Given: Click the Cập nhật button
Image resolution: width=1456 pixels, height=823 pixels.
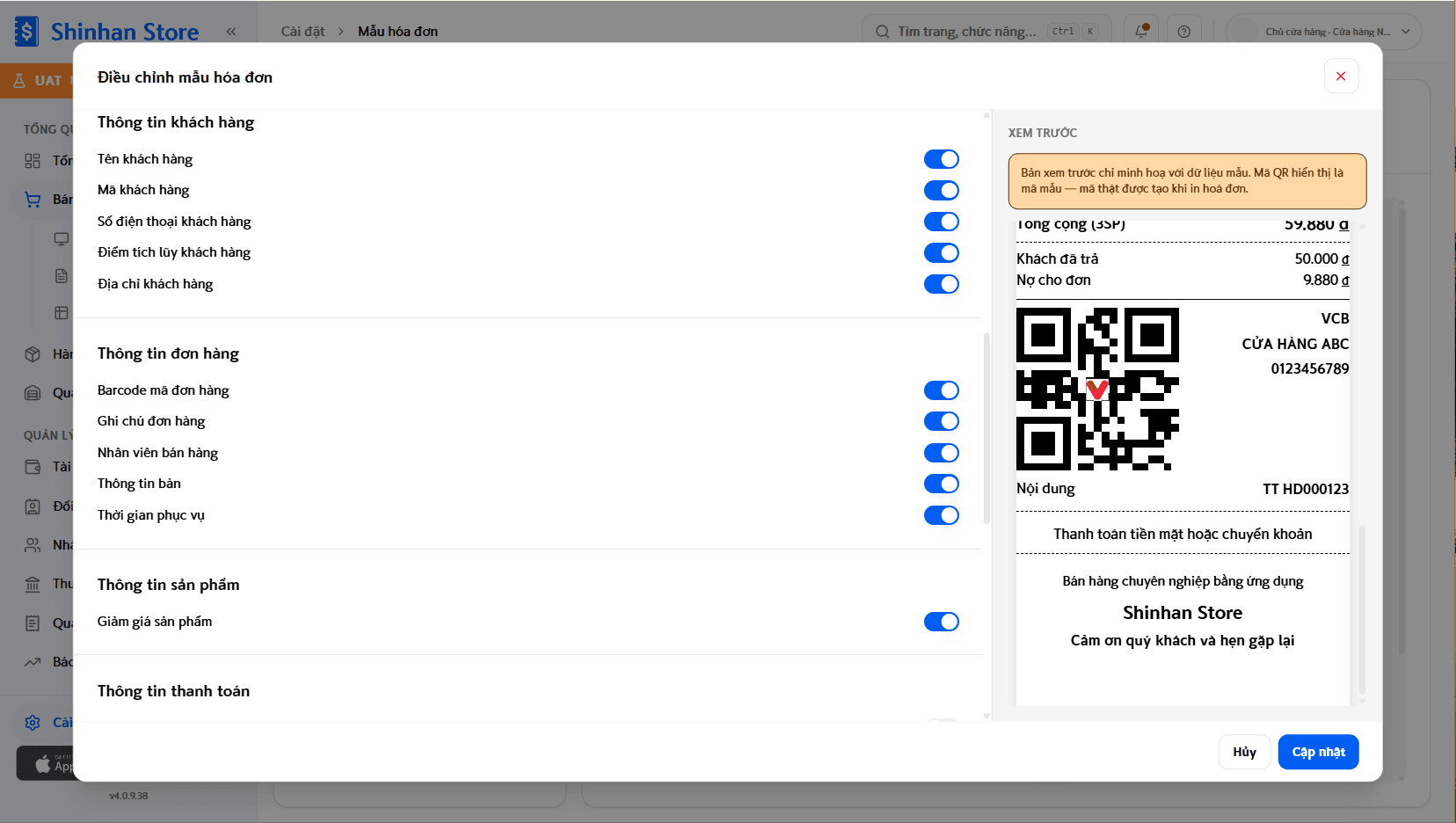Looking at the screenshot, I should pos(1318,752).
